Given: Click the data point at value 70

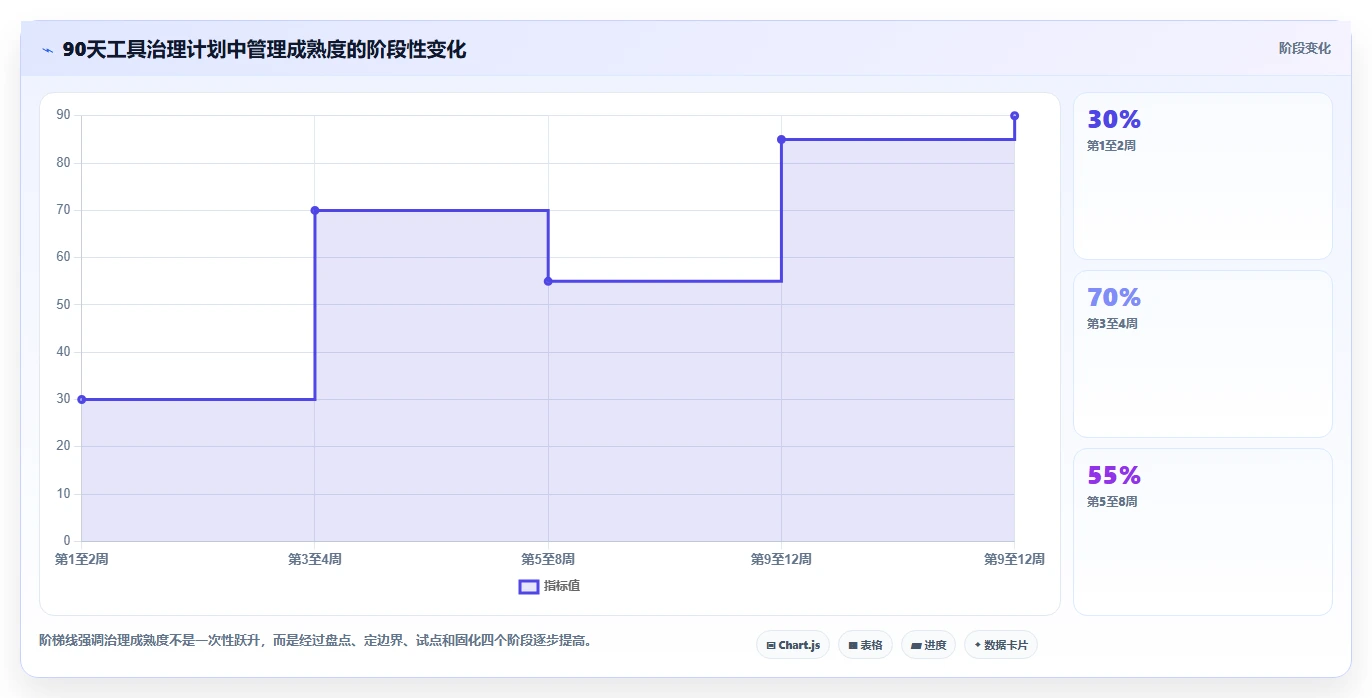Looking at the screenshot, I should (x=315, y=210).
